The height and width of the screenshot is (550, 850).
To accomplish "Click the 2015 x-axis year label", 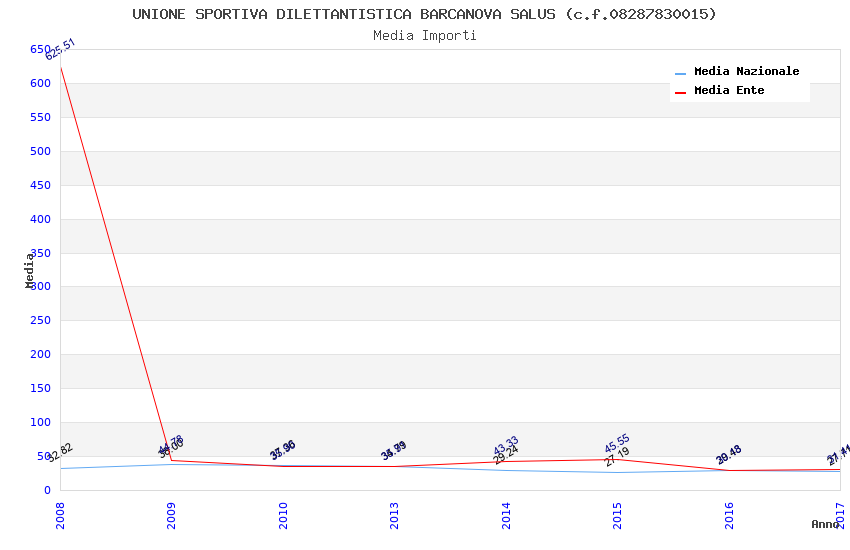I will (617, 515).
